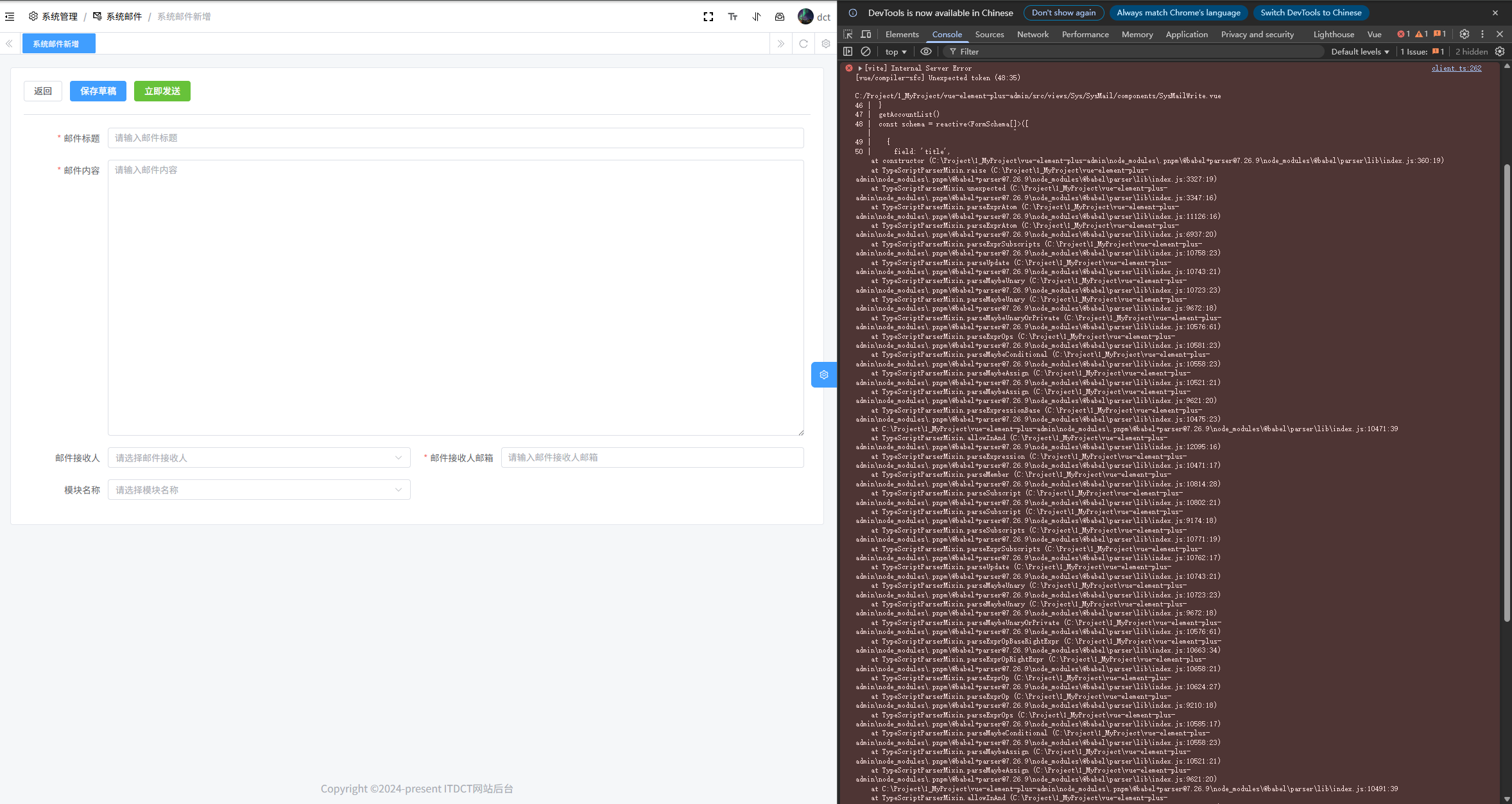The height and width of the screenshot is (804, 1512).
Task: Refresh the current tab page
Action: [x=803, y=44]
